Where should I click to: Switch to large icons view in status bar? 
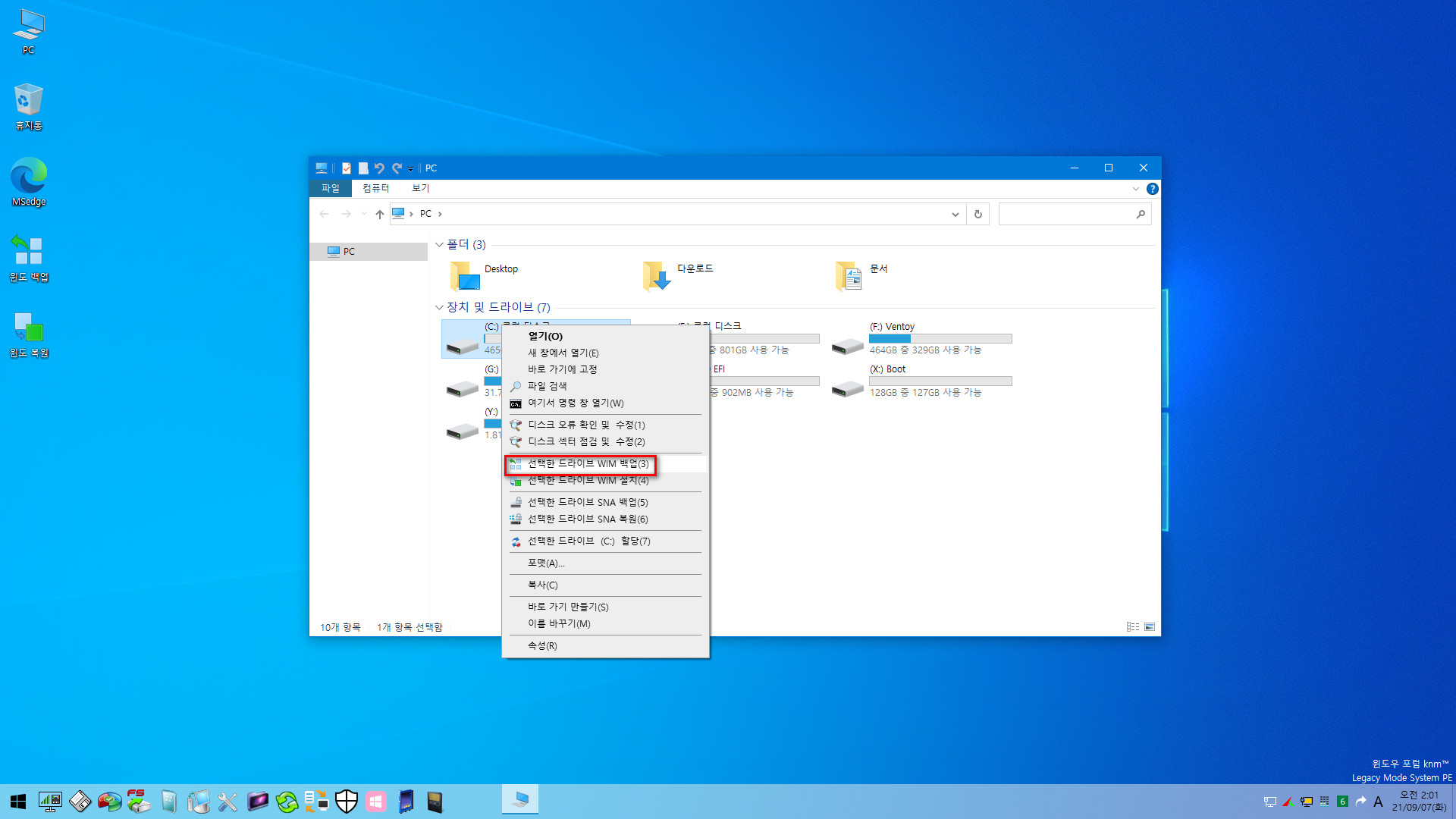pyautogui.click(x=1150, y=627)
